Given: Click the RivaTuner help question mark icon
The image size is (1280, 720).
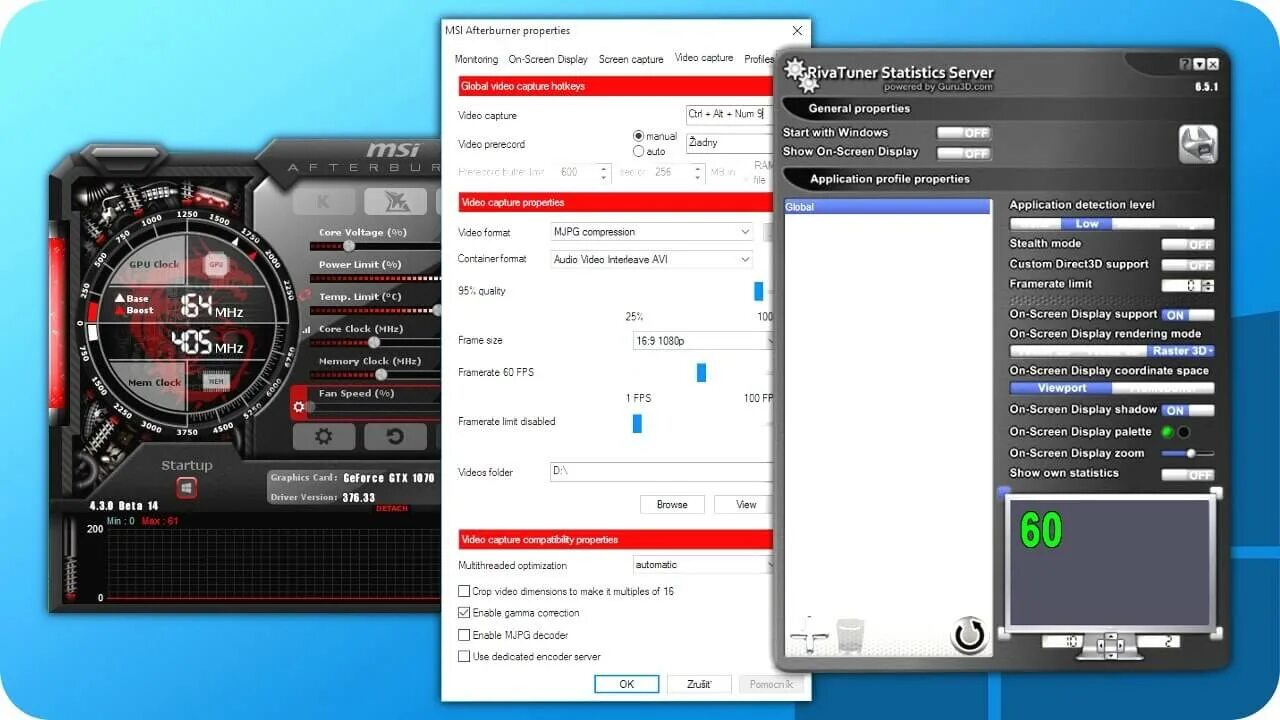Looking at the screenshot, I should 1186,64.
